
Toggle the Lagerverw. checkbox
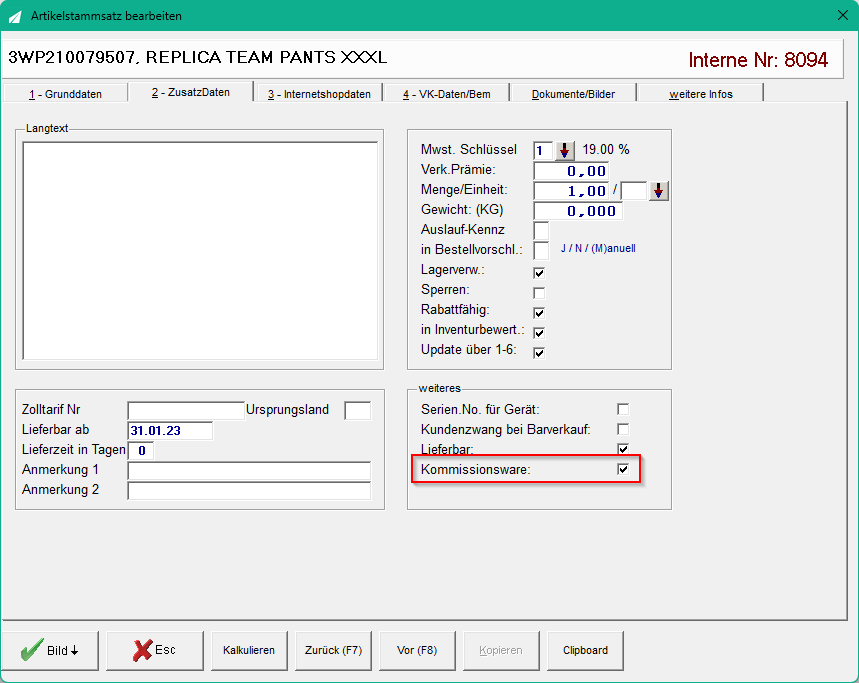539,272
